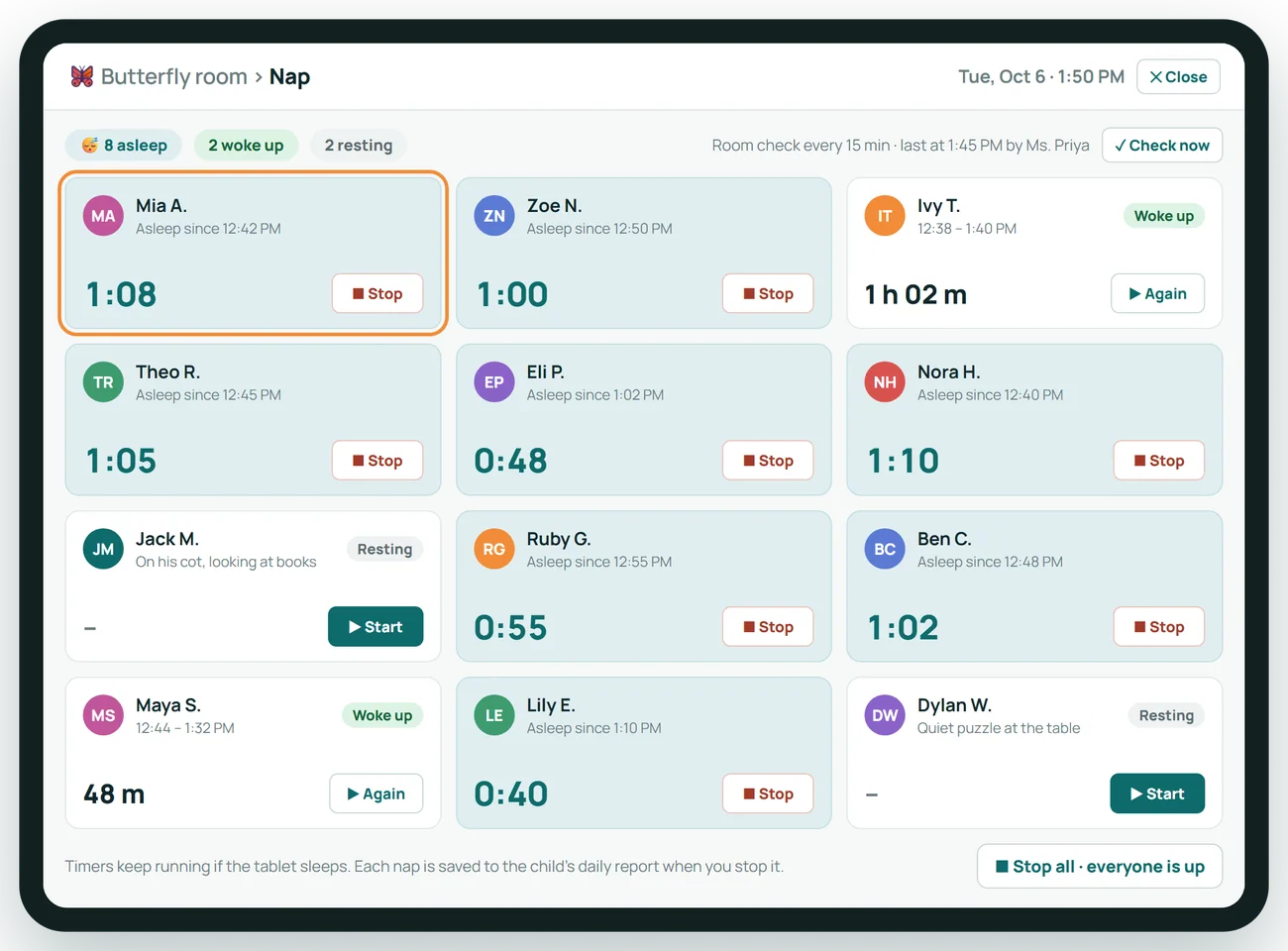
Task: Stop Eli P.'s nap timer
Action: 768,461
